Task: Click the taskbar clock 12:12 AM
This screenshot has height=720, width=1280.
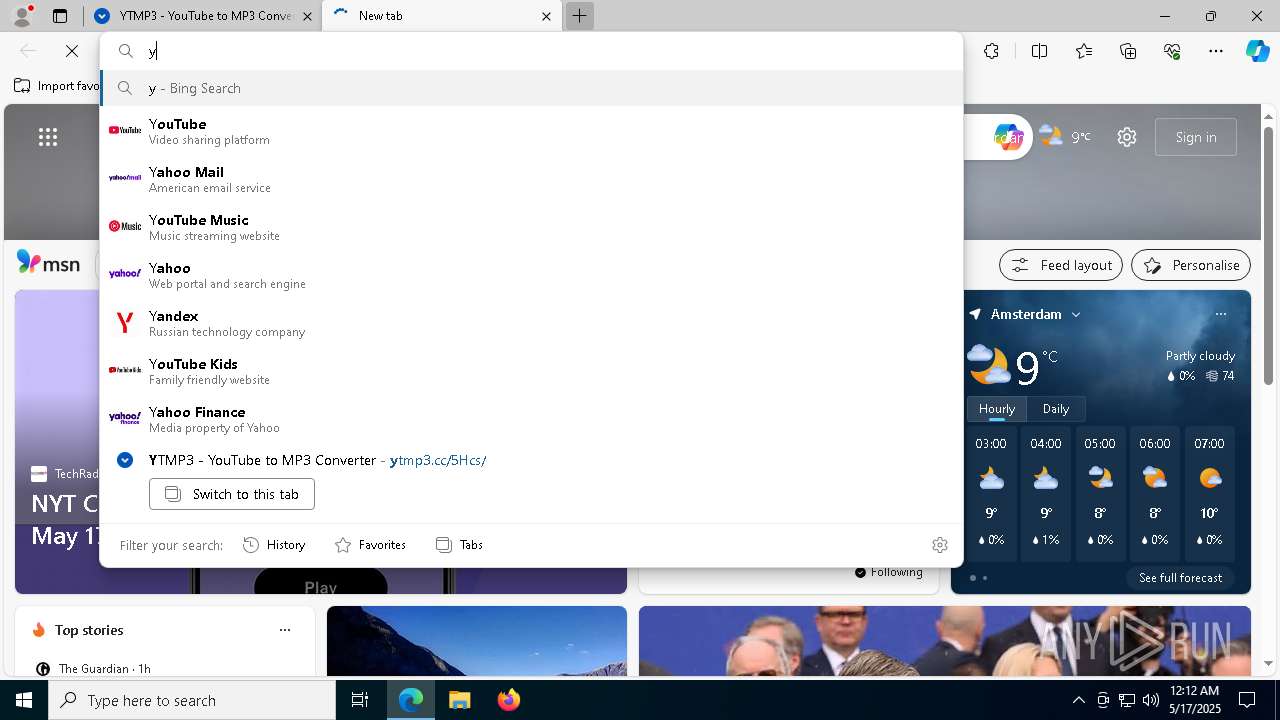Action: click(1194, 700)
